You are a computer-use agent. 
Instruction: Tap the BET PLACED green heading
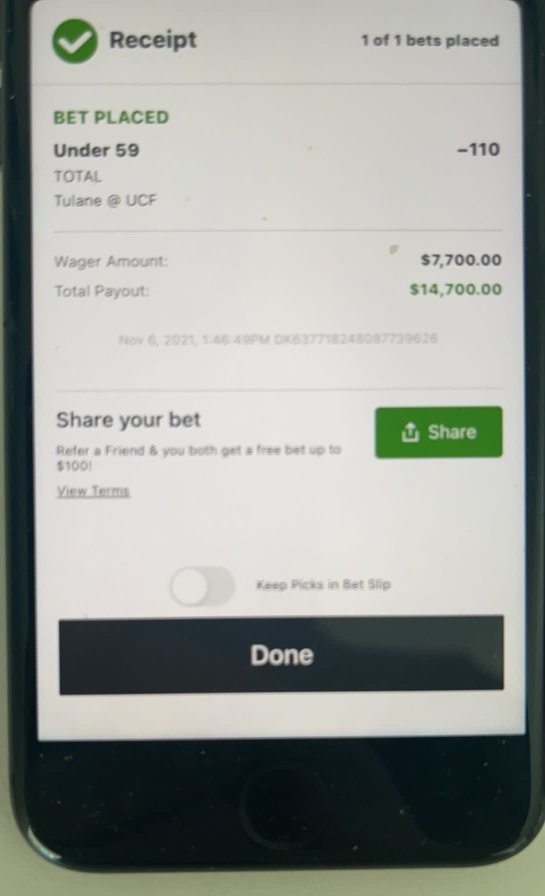pyautogui.click(x=111, y=117)
